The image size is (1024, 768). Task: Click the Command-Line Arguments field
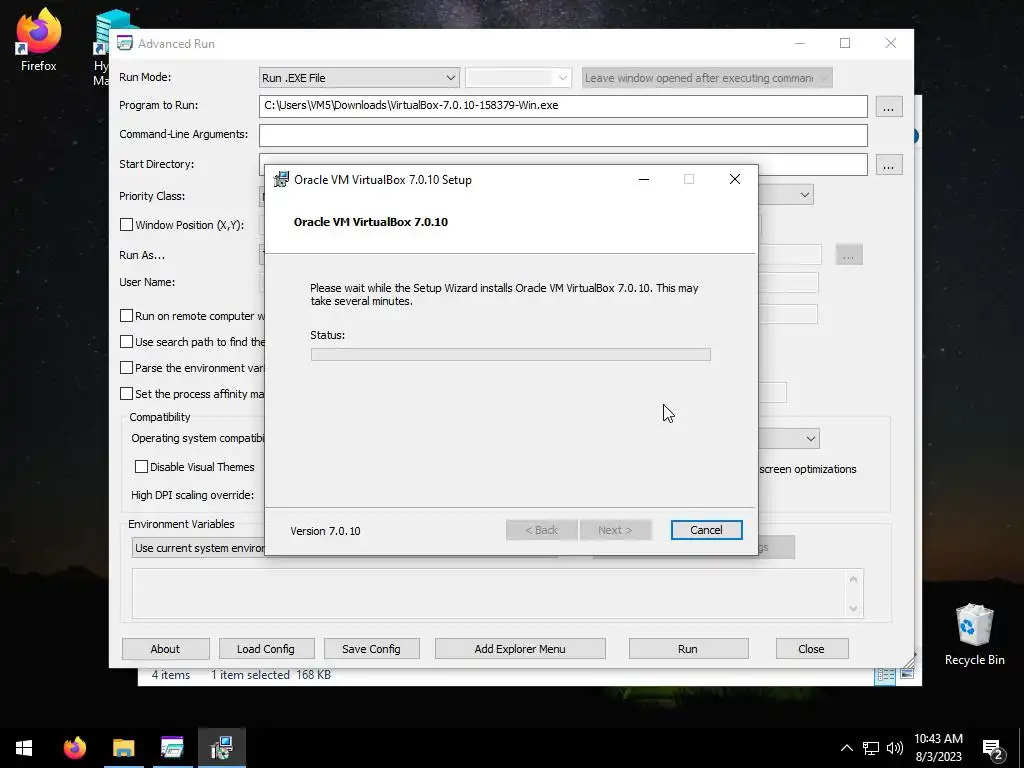click(563, 136)
